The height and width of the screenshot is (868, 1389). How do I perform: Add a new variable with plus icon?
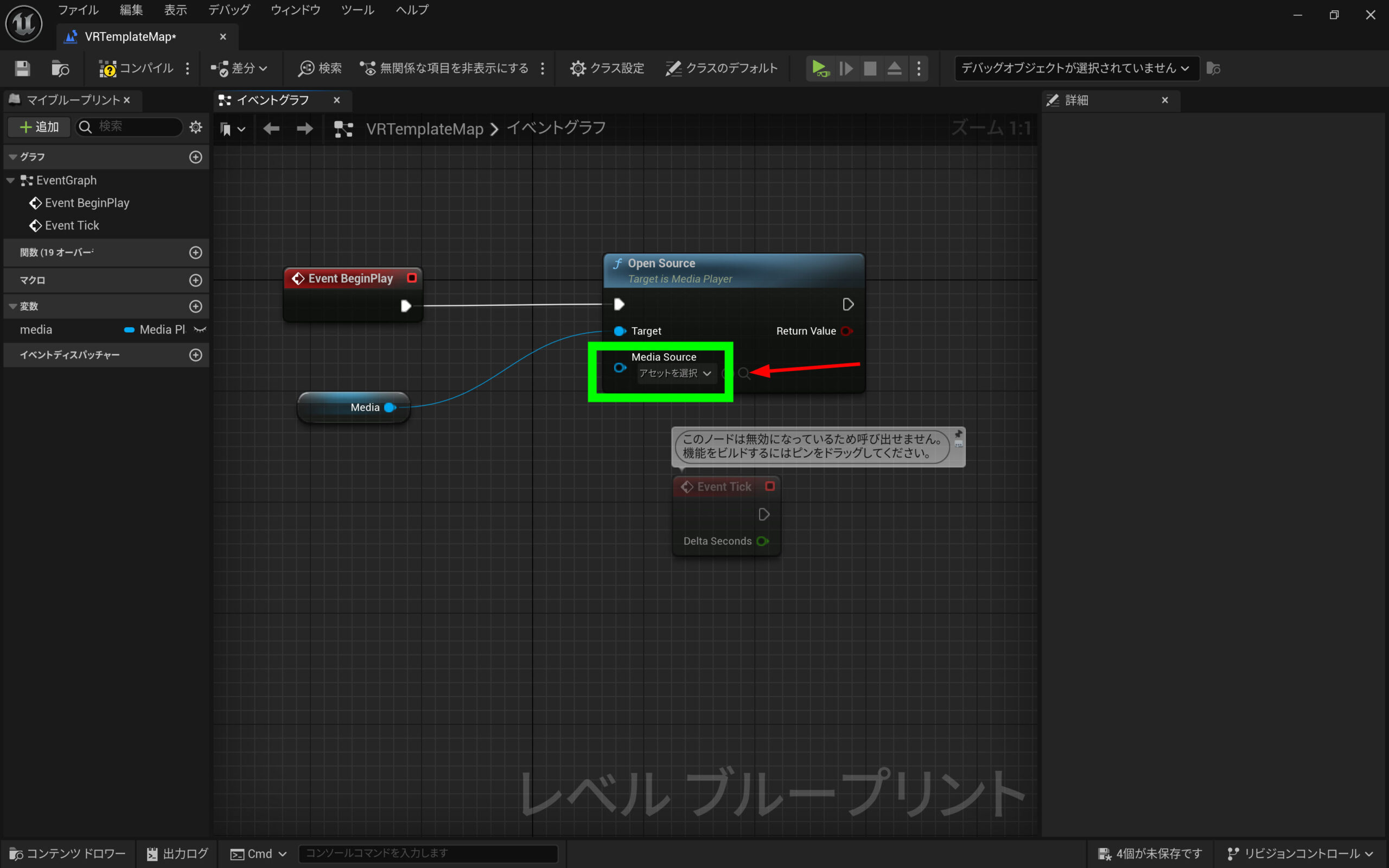(x=196, y=307)
